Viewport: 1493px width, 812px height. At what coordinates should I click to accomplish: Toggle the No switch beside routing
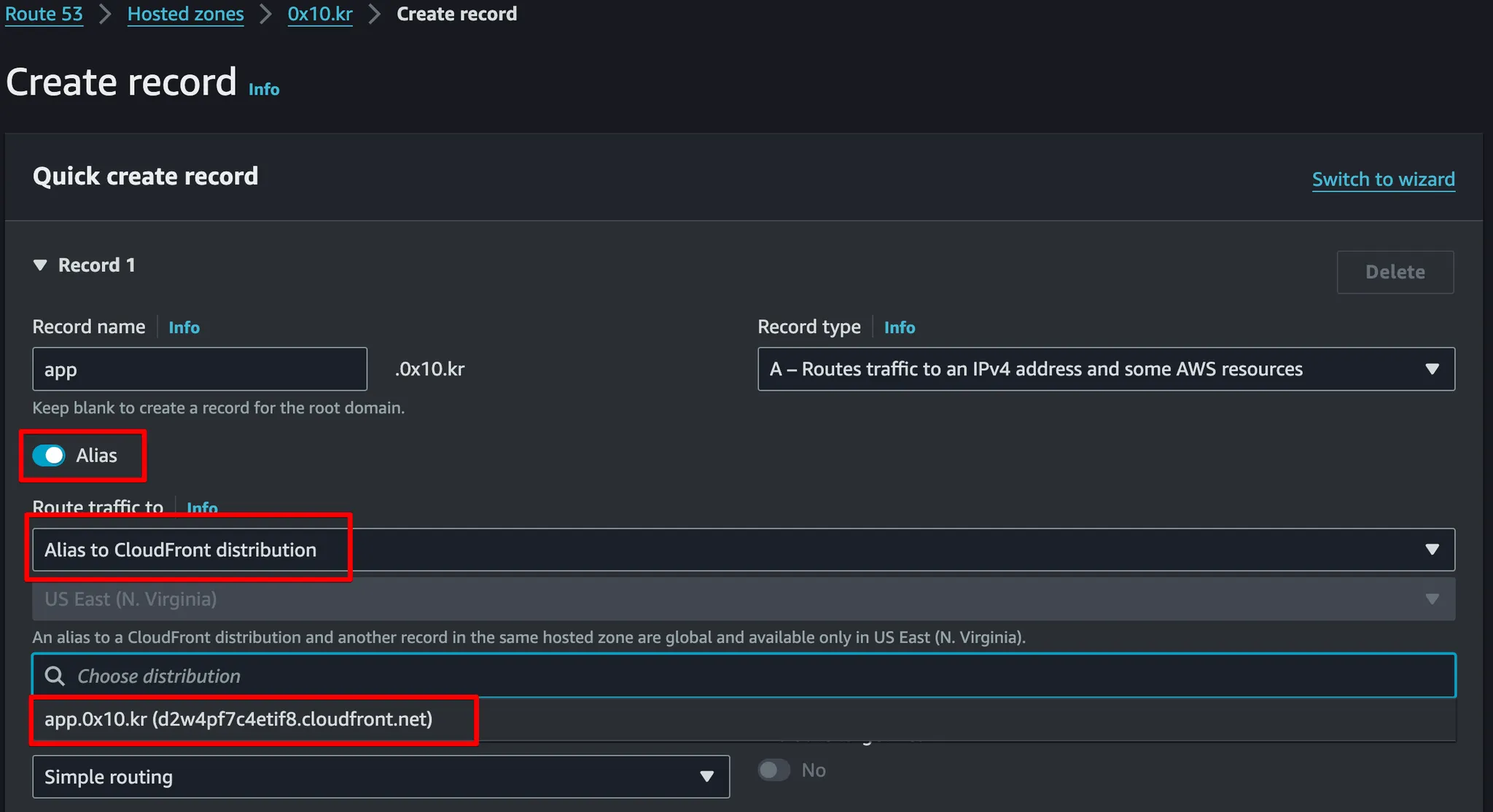tap(773, 770)
